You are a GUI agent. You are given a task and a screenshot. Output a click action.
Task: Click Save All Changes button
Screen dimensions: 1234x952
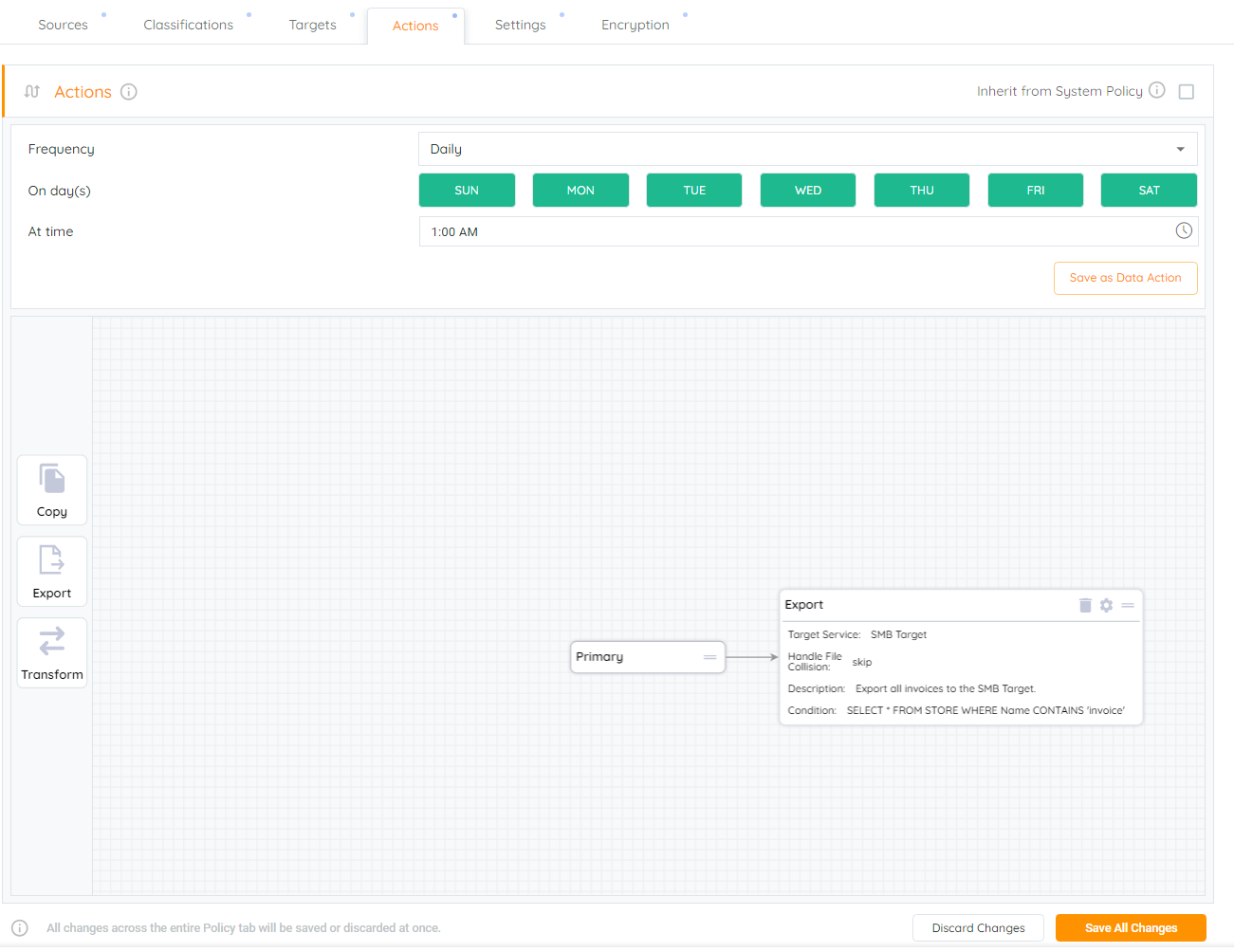1131,927
